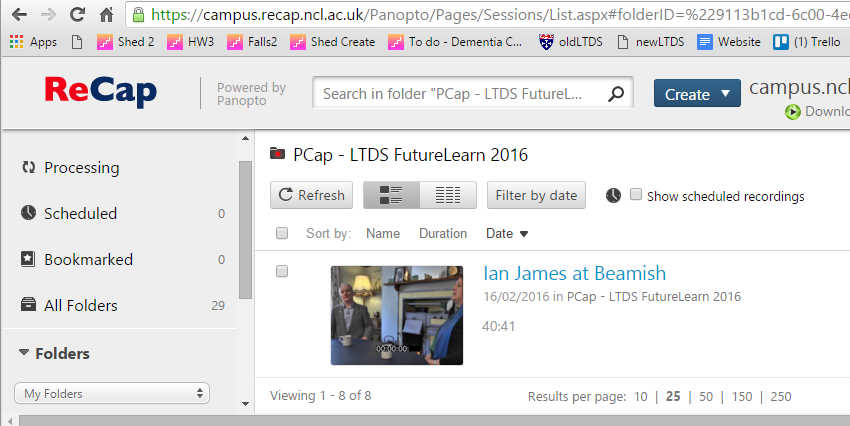Switch to detailed list view icon
The width and height of the screenshot is (850, 426).
(391, 195)
